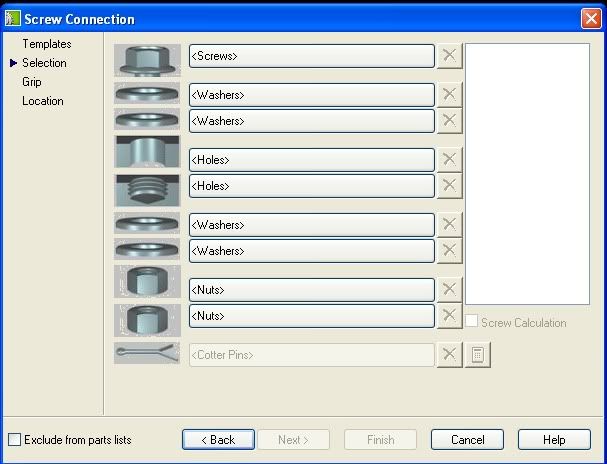Cancel the Screw Connection dialog
This screenshot has height=464, width=607.
click(467, 440)
